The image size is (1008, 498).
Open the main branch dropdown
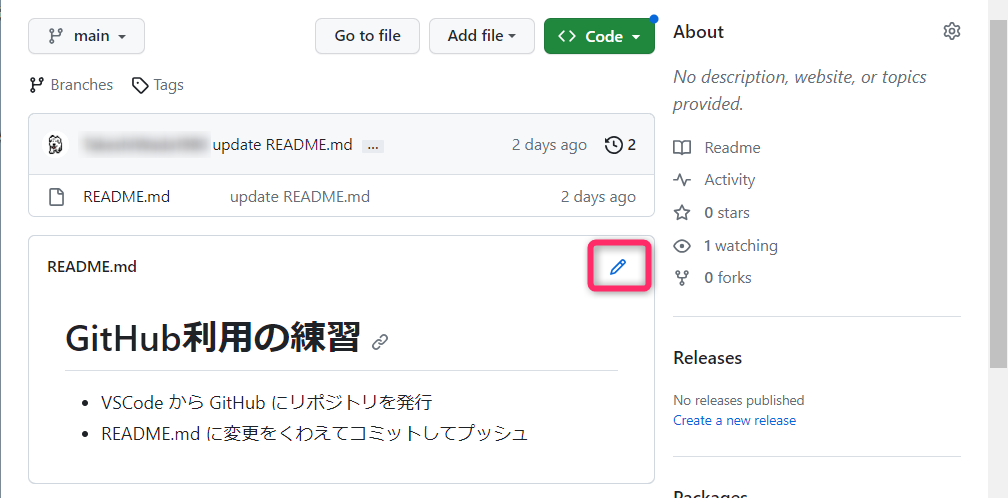click(87, 36)
